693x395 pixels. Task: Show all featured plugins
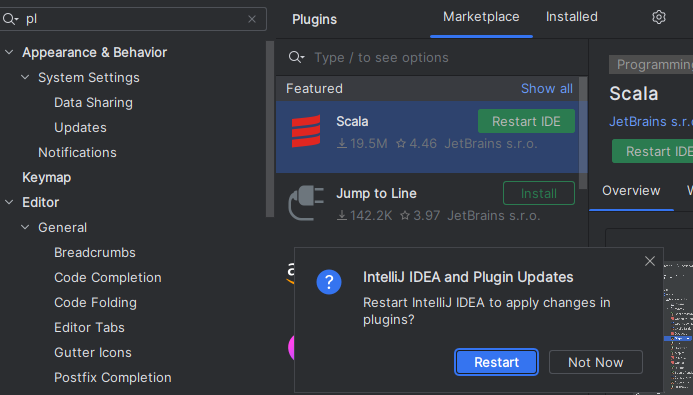[547, 88]
